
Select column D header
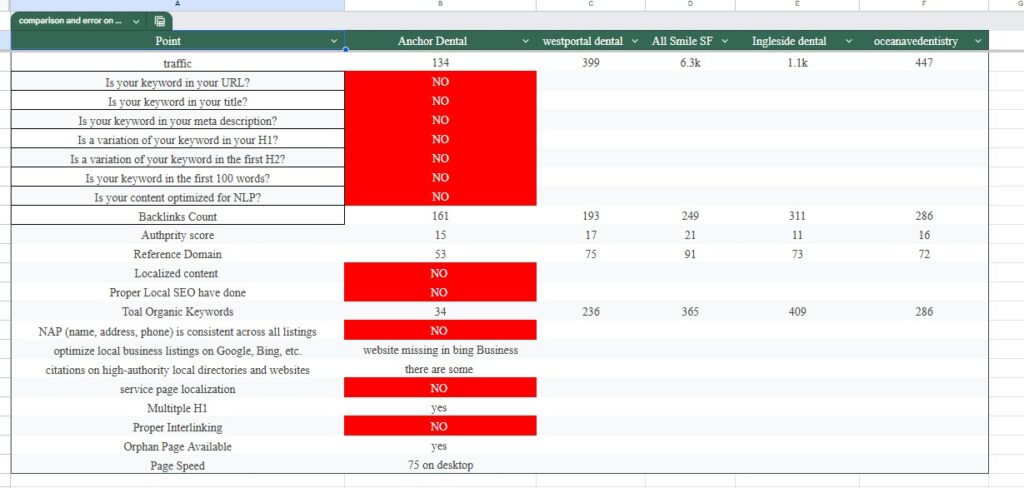coord(690,5)
